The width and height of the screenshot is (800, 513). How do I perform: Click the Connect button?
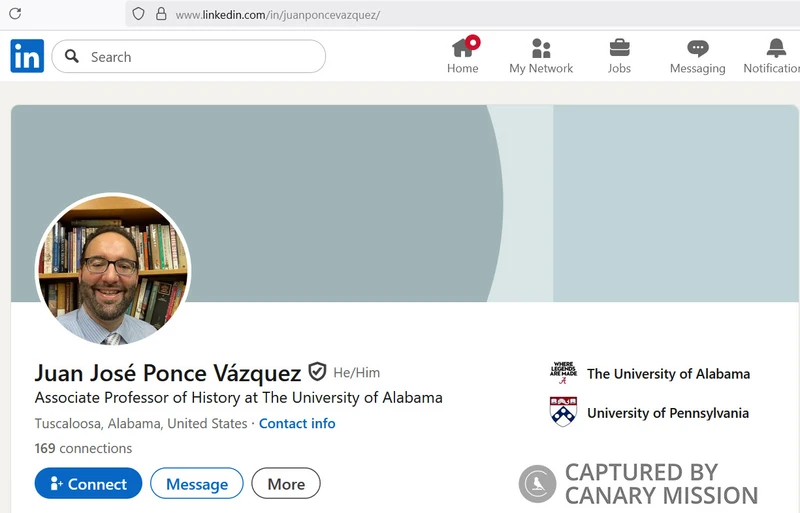[88, 483]
